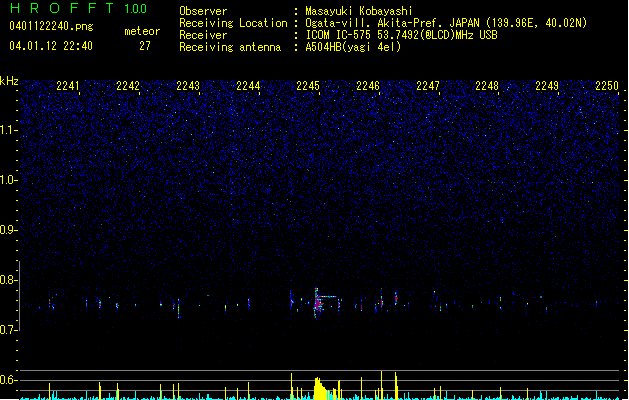Select the 0.6 frequency axis label
The width and height of the screenshot is (629, 400).
(x=8, y=380)
